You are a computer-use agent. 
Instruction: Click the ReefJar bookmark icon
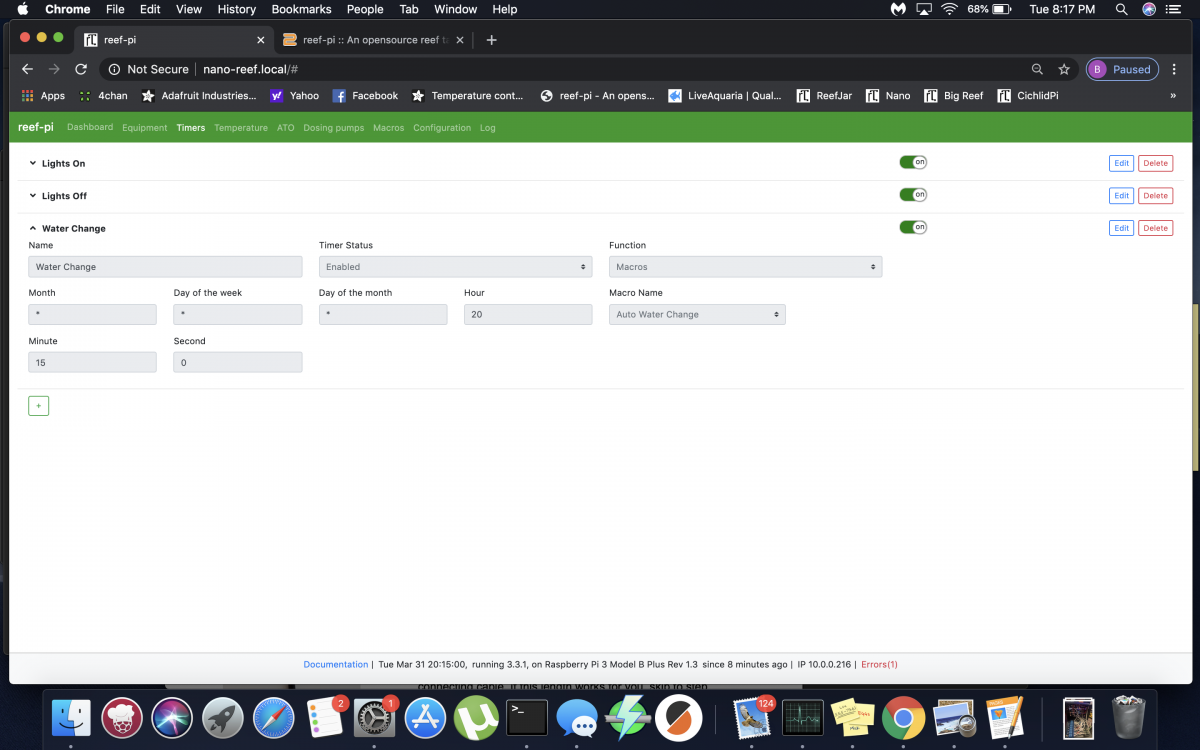803,96
